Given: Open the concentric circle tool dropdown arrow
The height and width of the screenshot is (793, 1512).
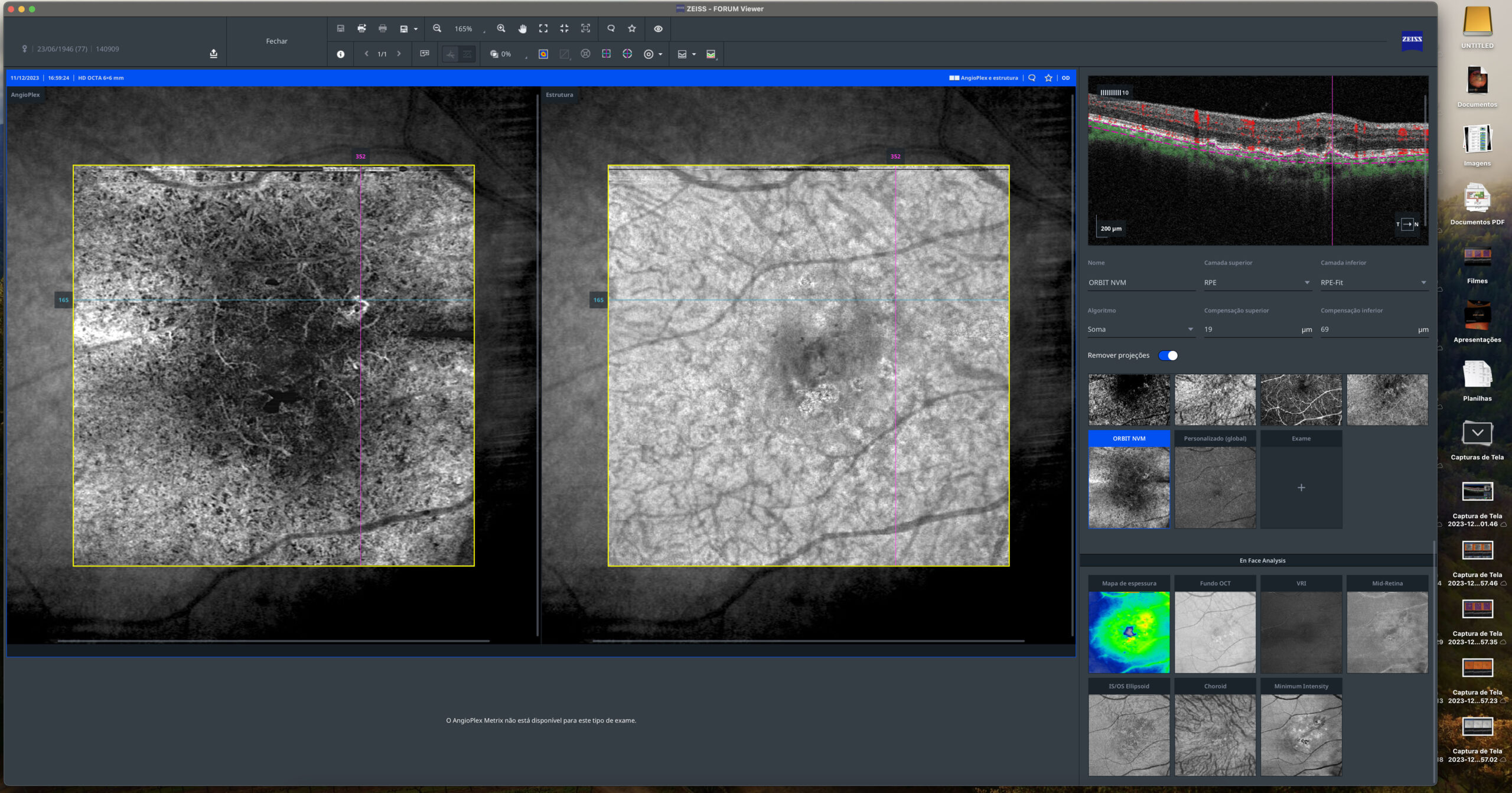Looking at the screenshot, I should (x=660, y=54).
